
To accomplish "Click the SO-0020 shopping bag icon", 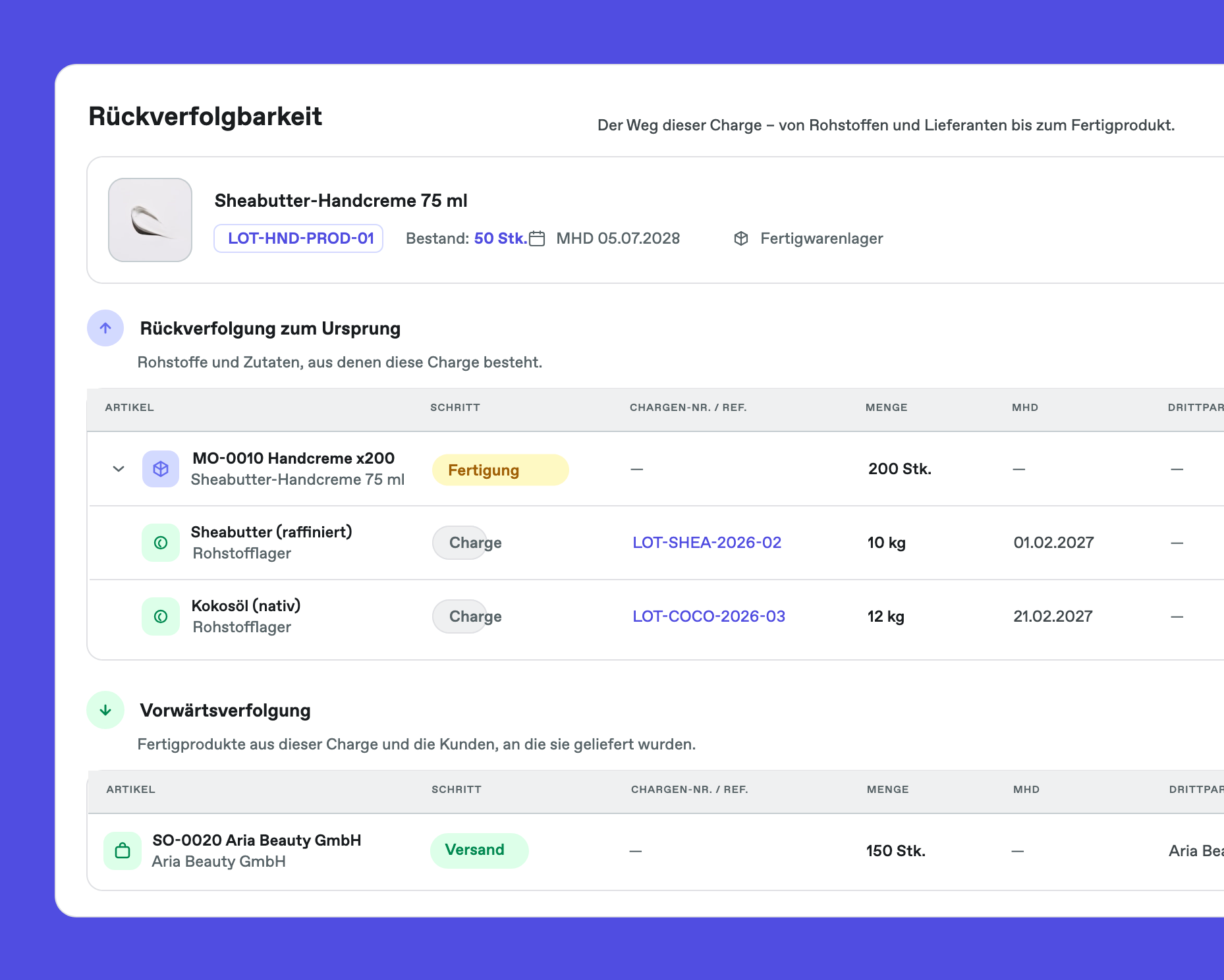I will coord(123,851).
